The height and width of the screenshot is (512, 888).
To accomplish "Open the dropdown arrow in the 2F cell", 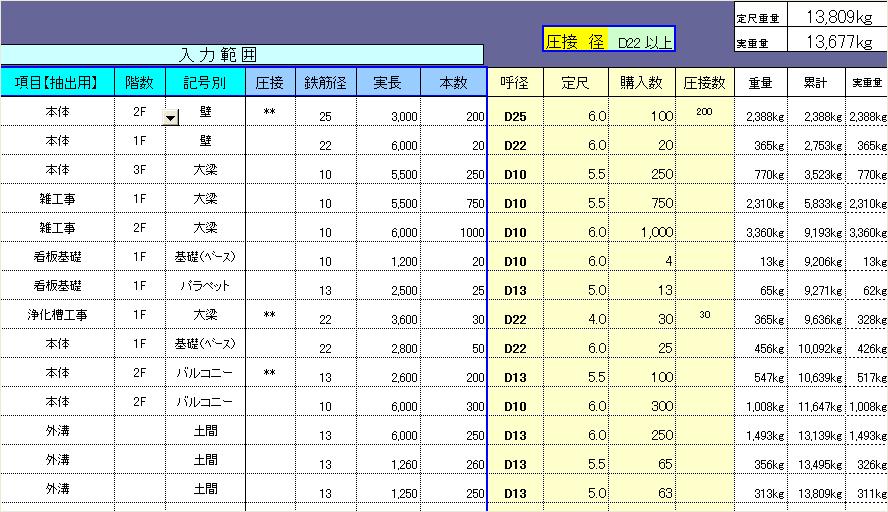I will click(170, 118).
